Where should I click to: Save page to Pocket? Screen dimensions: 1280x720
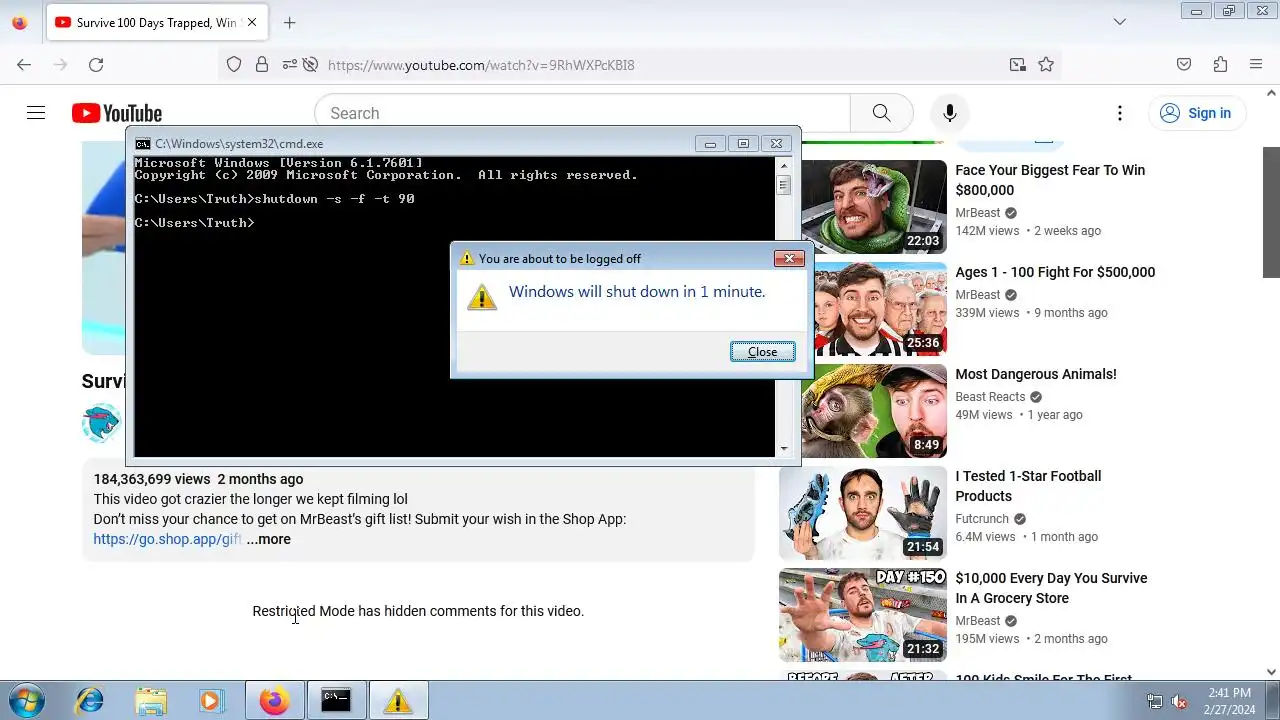click(x=1184, y=65)
